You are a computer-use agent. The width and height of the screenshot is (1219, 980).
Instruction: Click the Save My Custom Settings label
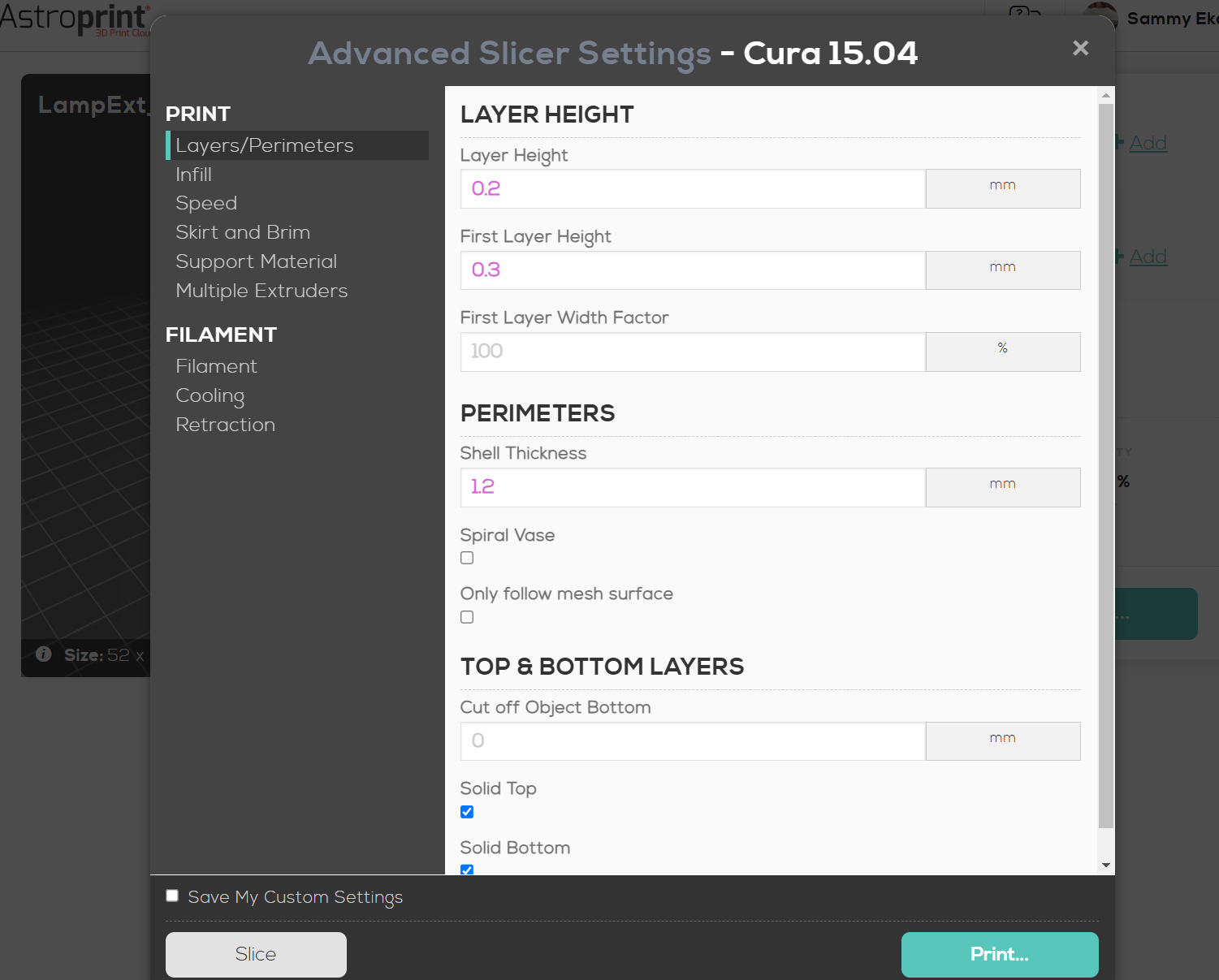tap(296, 897)
